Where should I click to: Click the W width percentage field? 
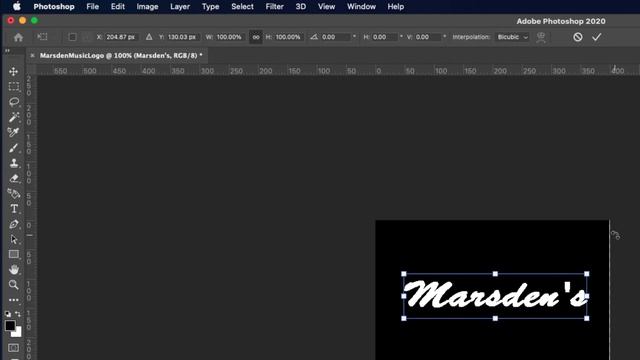(x=229, y=37)
